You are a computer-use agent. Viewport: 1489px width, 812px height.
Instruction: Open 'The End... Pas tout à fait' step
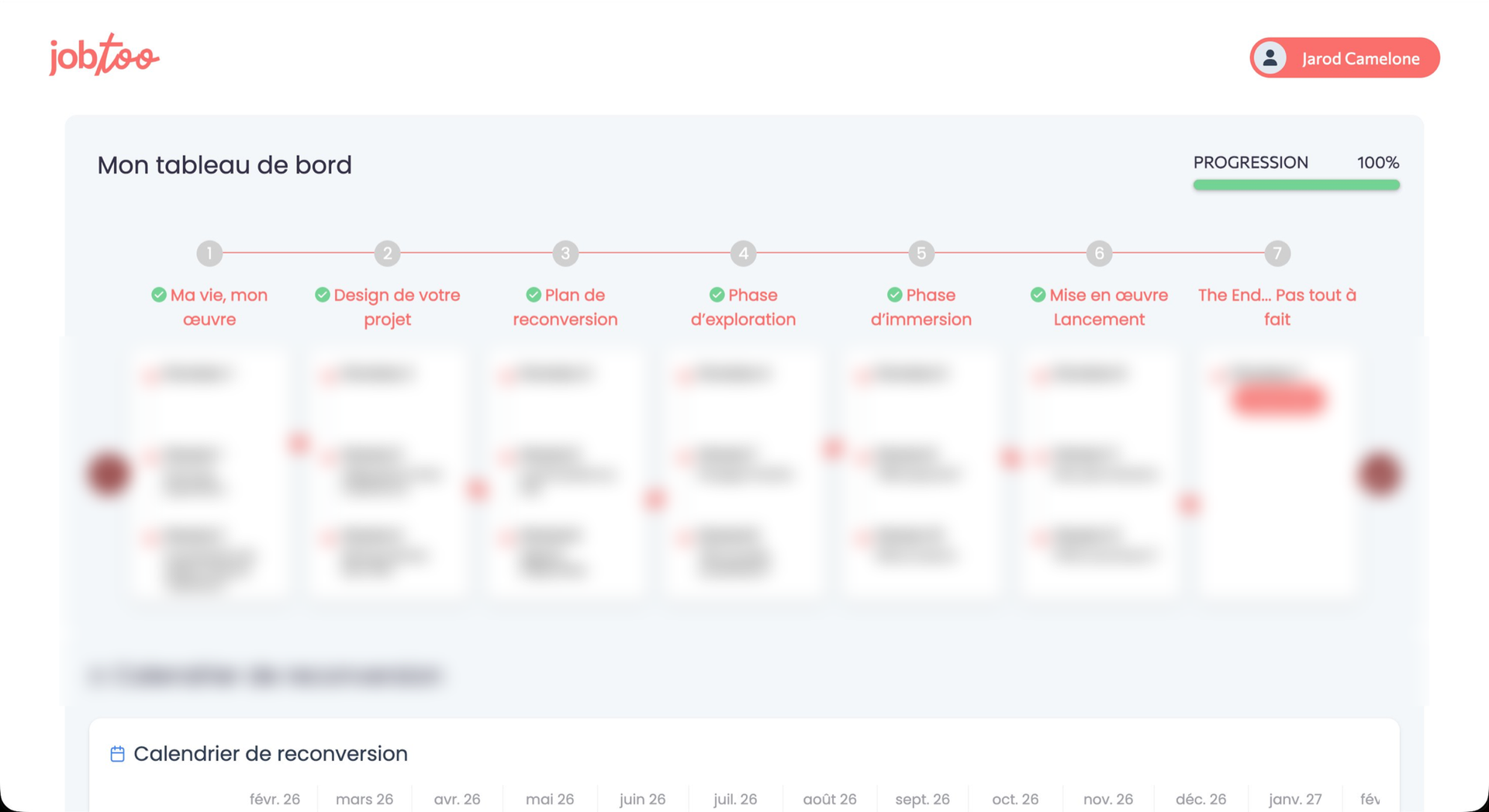(x=1277, y=307)
